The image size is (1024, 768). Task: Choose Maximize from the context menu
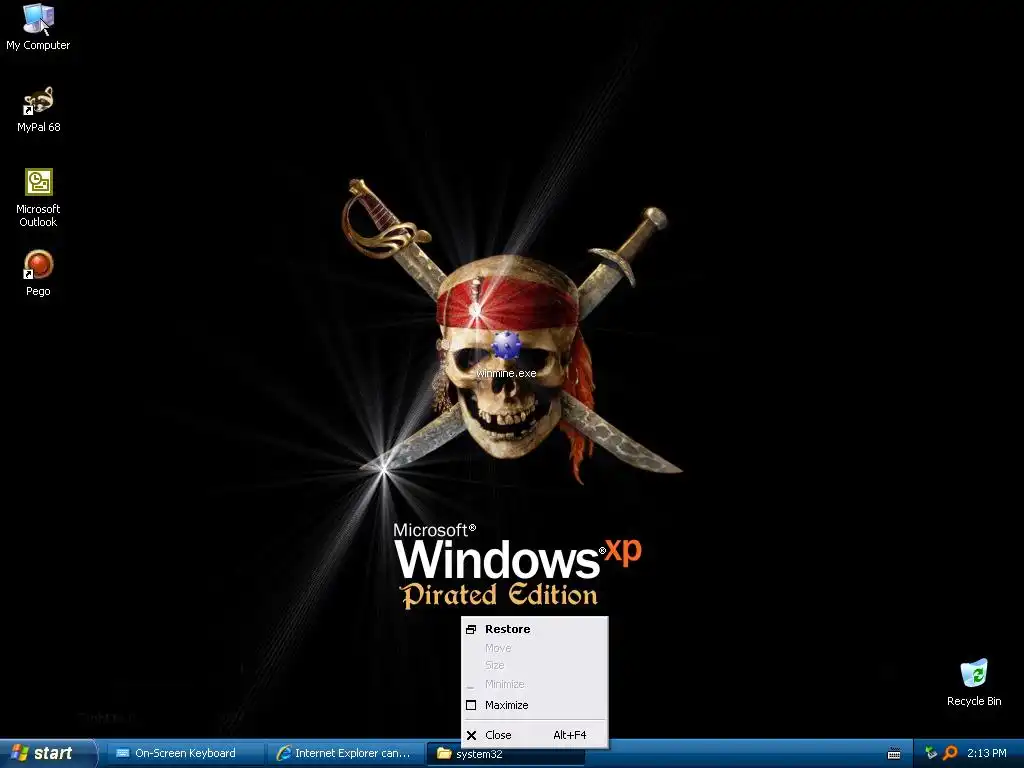[534, 705]
